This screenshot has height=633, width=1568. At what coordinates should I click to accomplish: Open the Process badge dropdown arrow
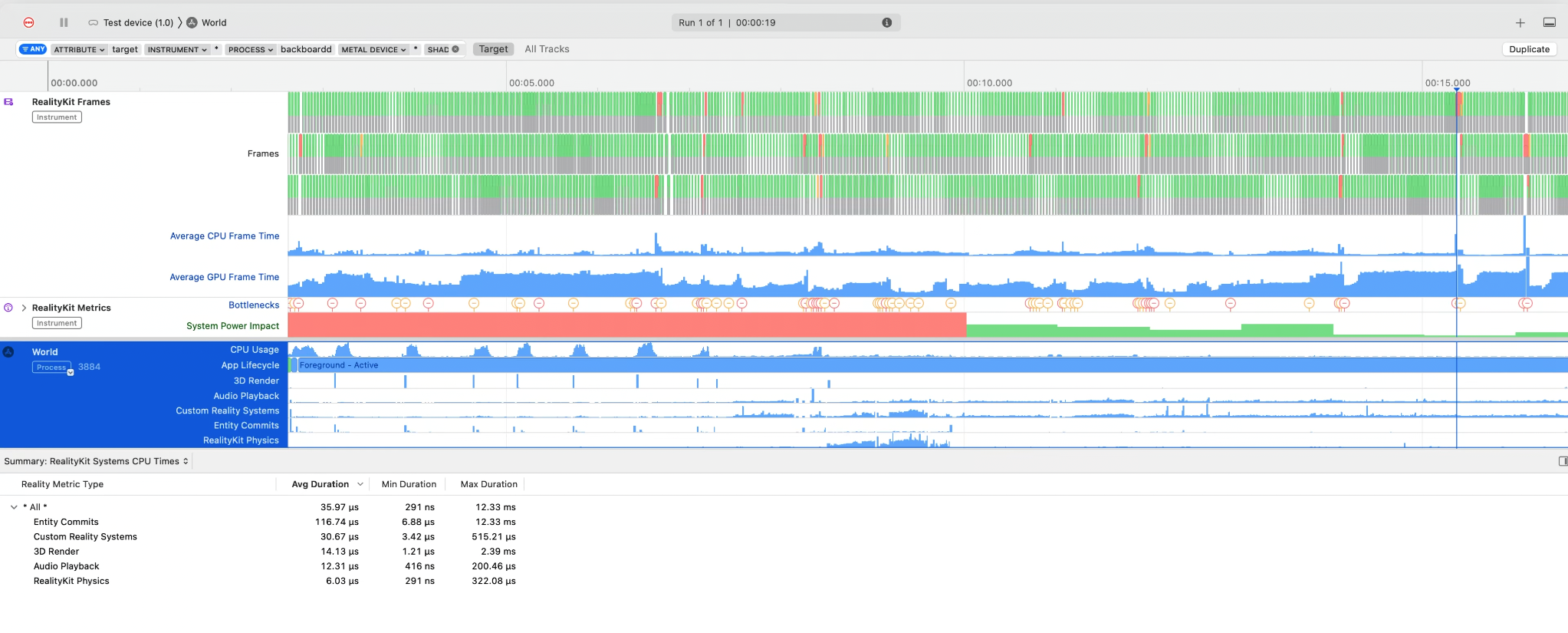(71, 372)
